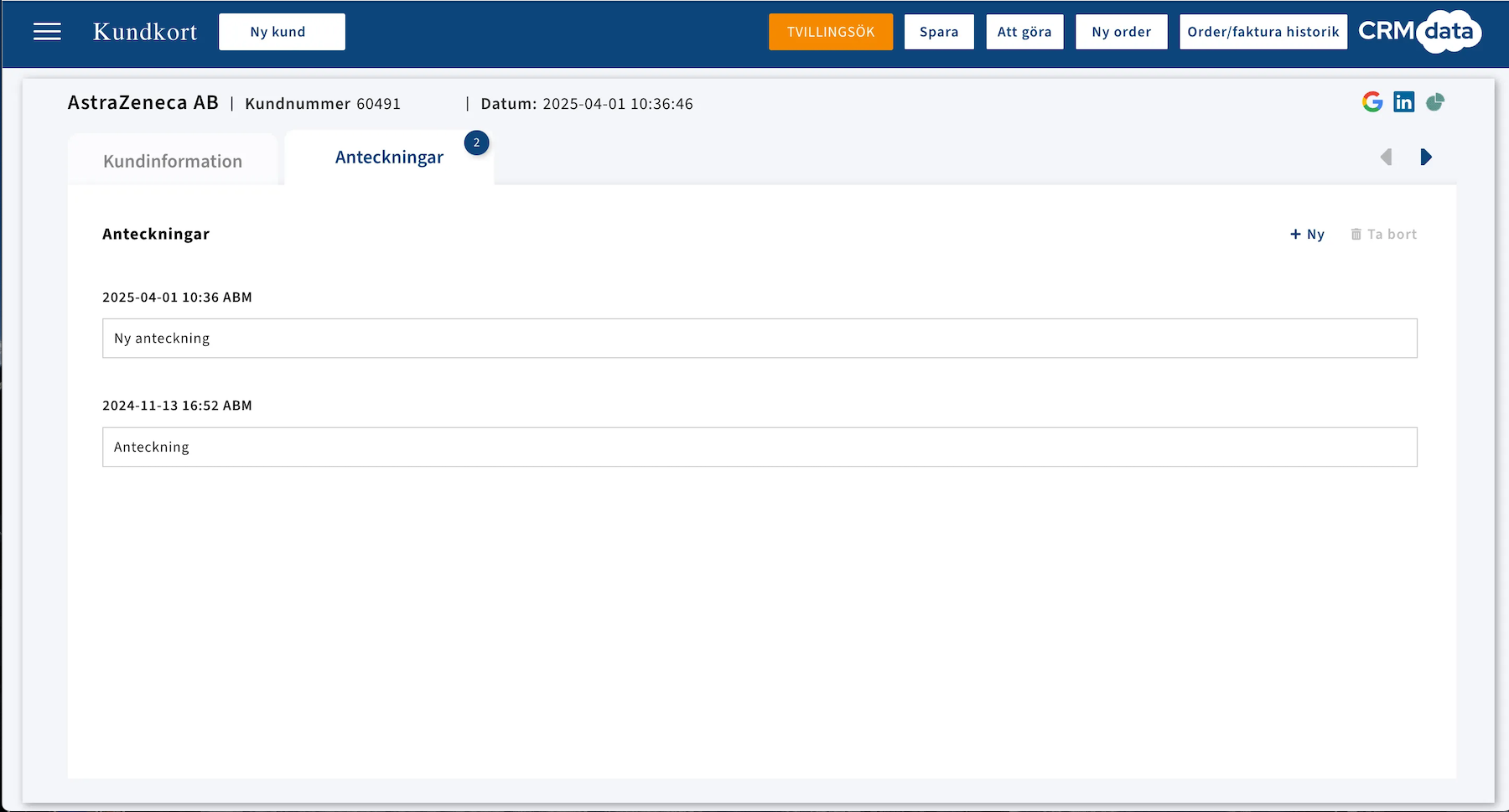Screen dimensions: 1509x812
Task: Run the TVILLINGSÖK search
Action: (x=831, y=32)
